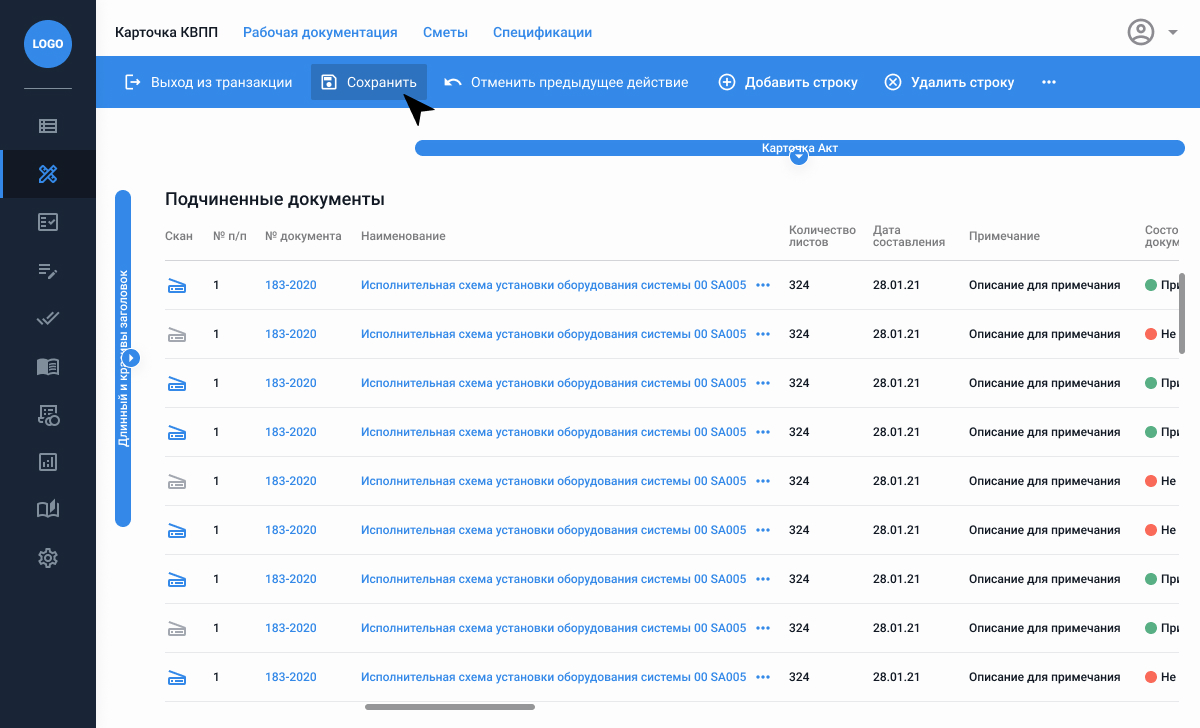Open the edit-list pencil sidebar icon
1200x728 pixels.
pos(48,270)
